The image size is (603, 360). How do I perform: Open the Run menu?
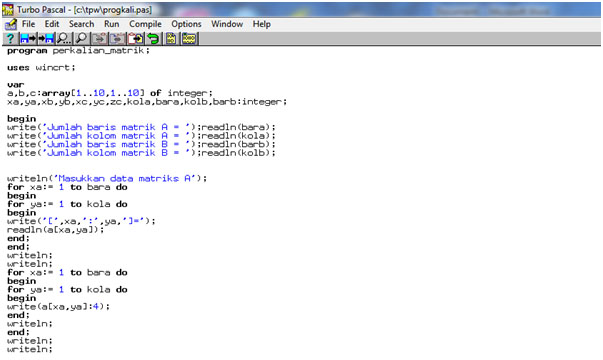[x=112, y=24]
